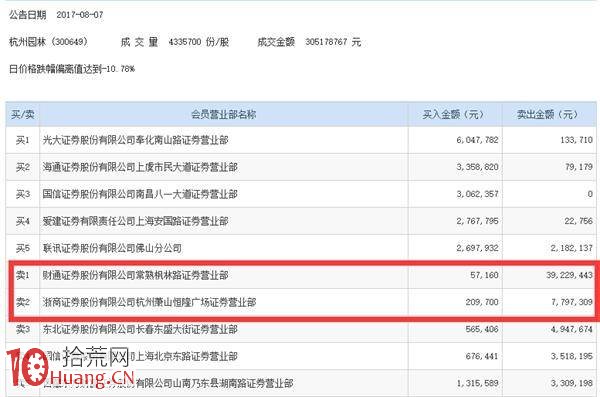Click sell amount 7,797,309
Screen dimensions: 600x397
[x=572, y=302]
